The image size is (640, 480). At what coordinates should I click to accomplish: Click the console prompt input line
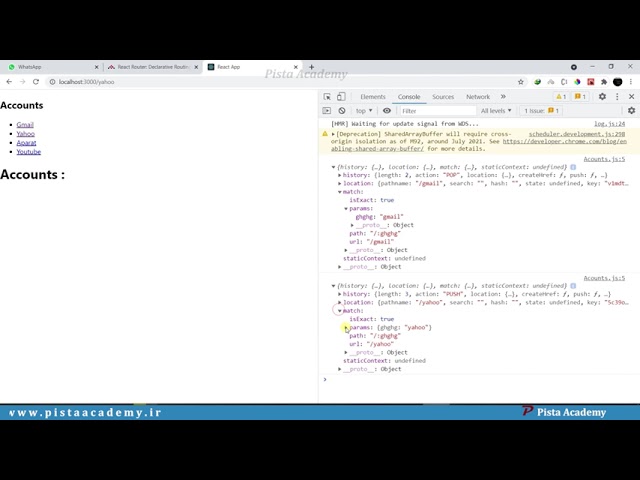pos(482,380)
